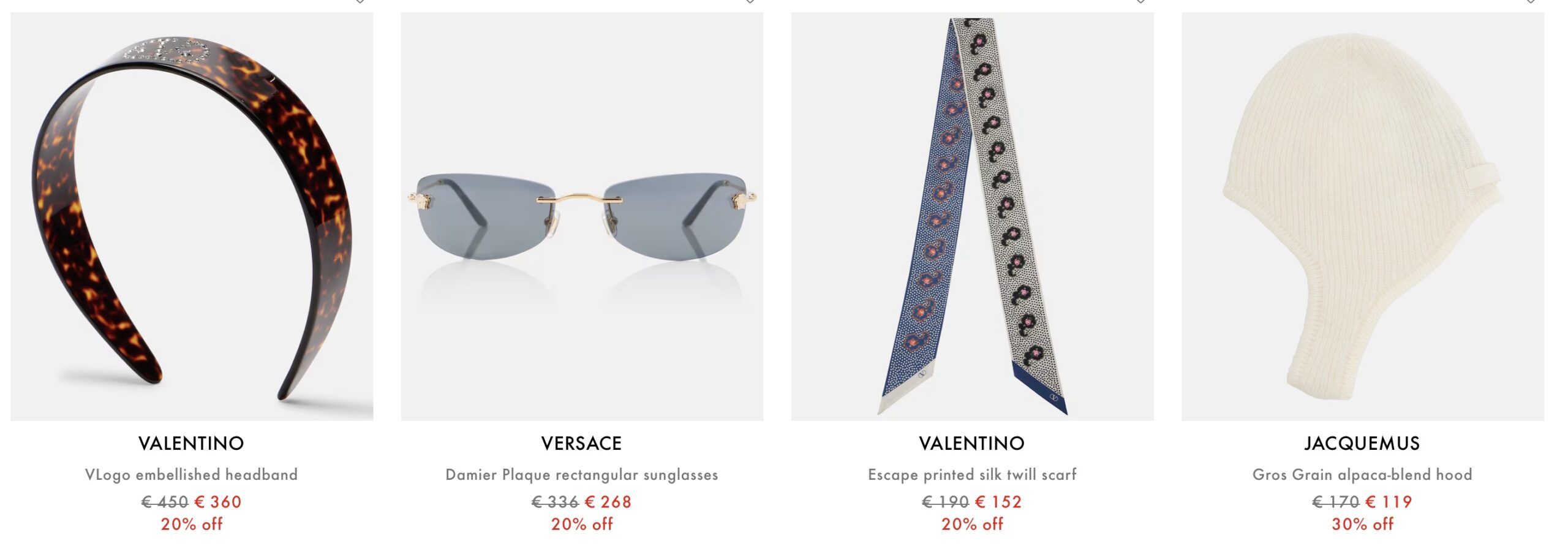1568x546 pixels.
Task: Click the VALENTINO brand above headband title
Action: (191, 443)
